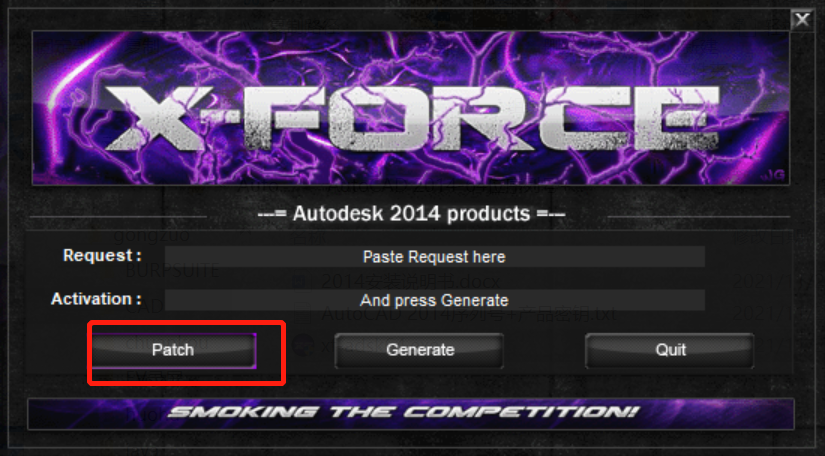Click the Patch button
This screenshot has width=825, height=456.
(174, 350)
